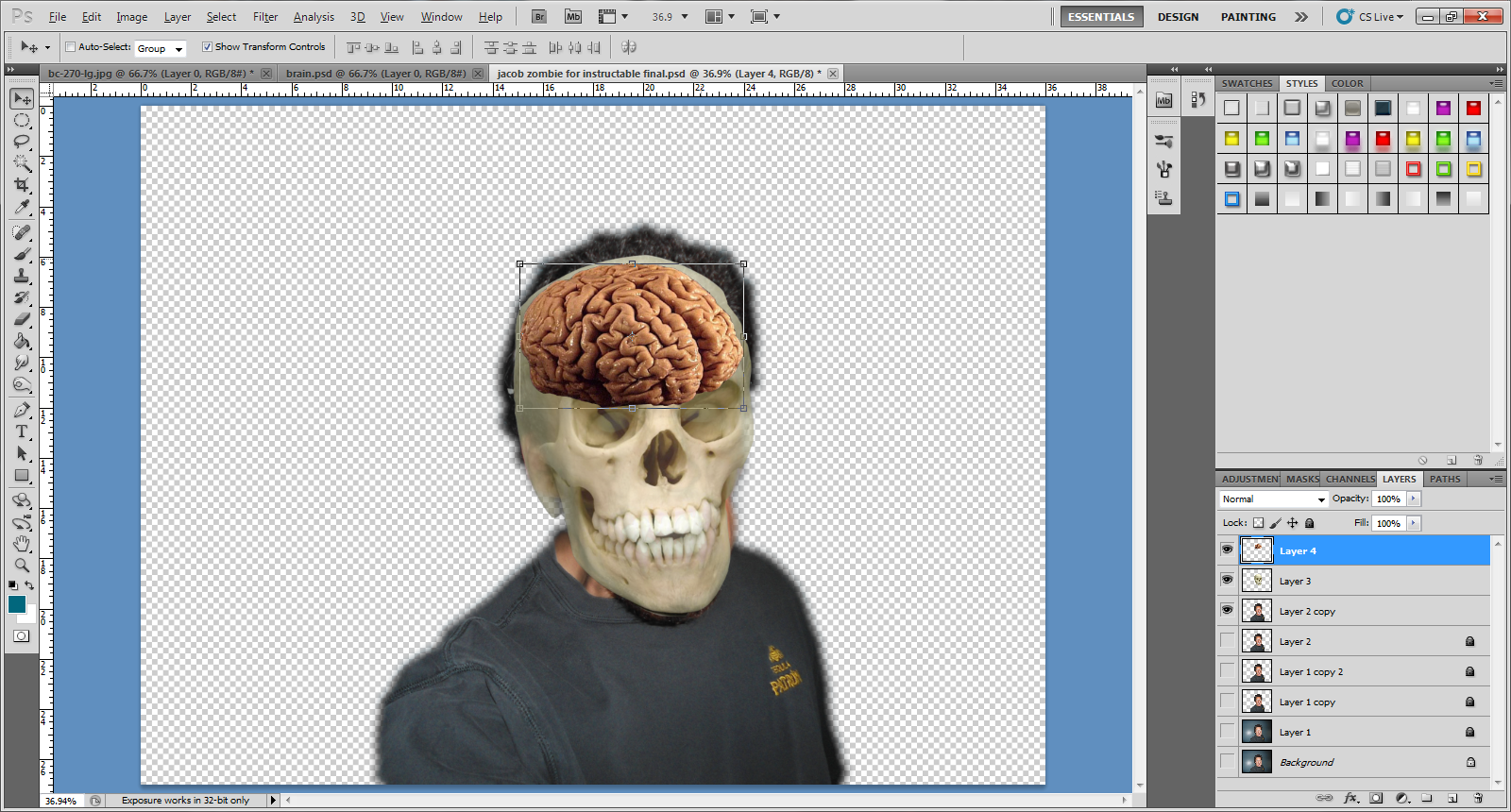Open Fill slider arrow
The image size is (1511, 812).
point(1414,523)
